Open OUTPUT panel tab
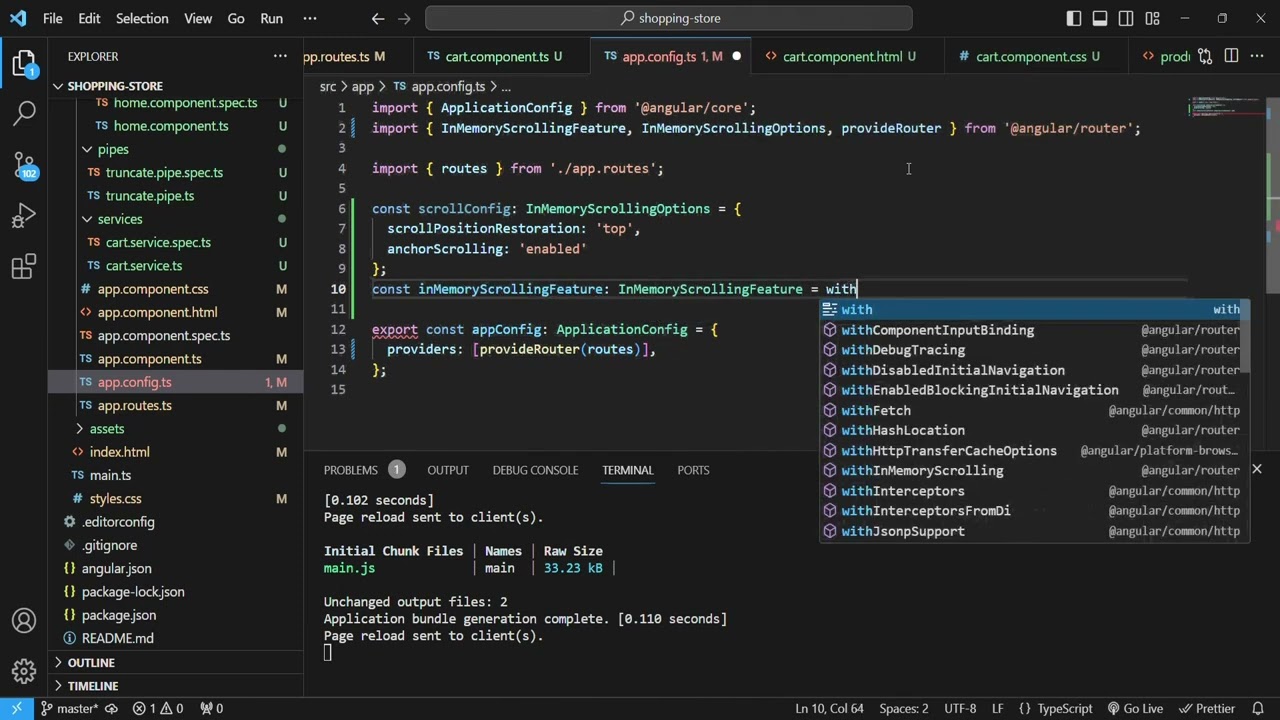1280x720 pixels. click(448, 470)
